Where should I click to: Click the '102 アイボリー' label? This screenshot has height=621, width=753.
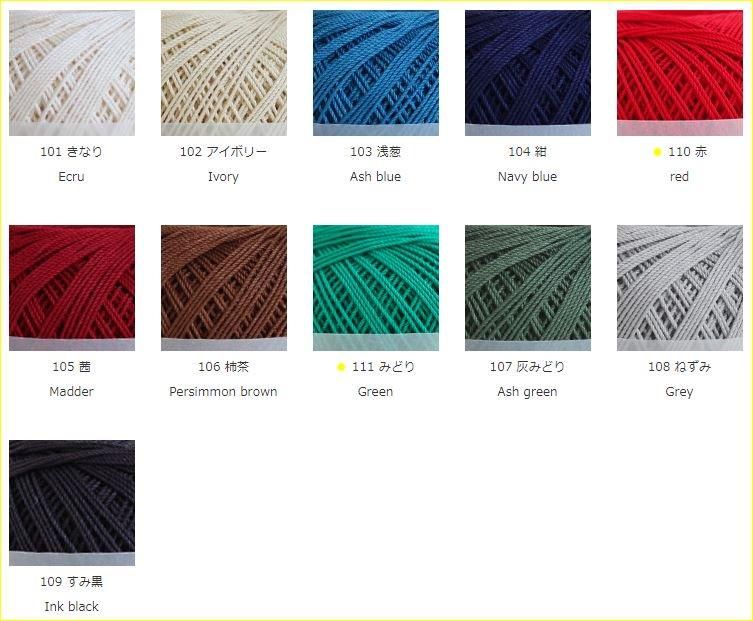(x=223, y=152)
